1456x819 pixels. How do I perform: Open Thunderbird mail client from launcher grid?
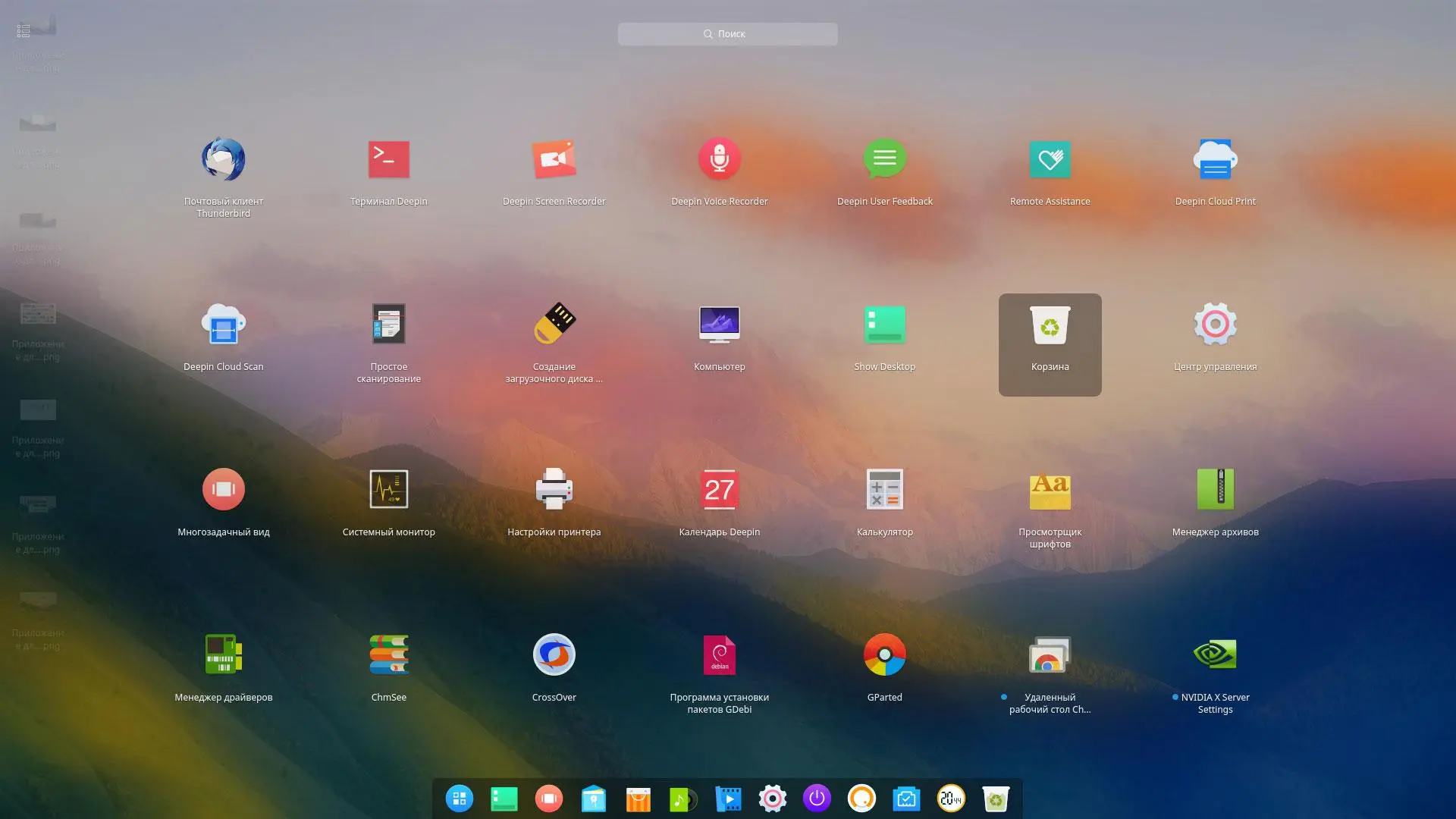[223, 160]
